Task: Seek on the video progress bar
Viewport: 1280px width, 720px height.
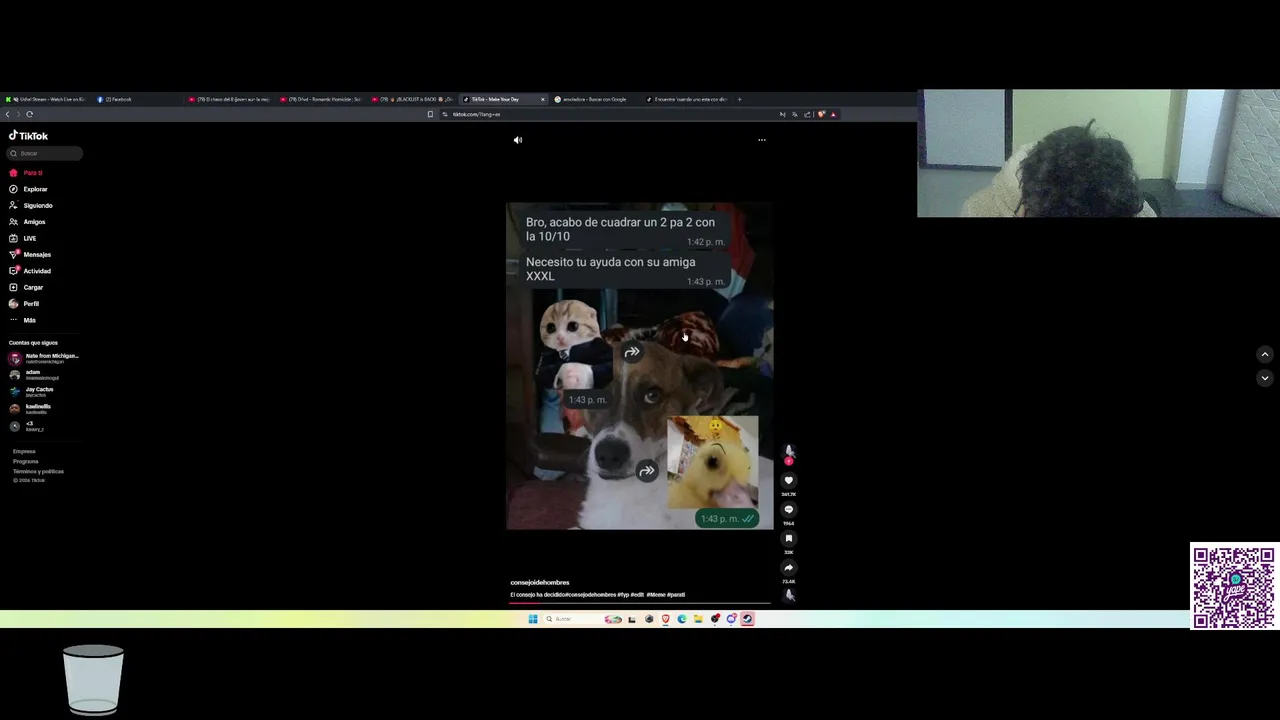Action: pyautogui.click(x=640, y=603)
